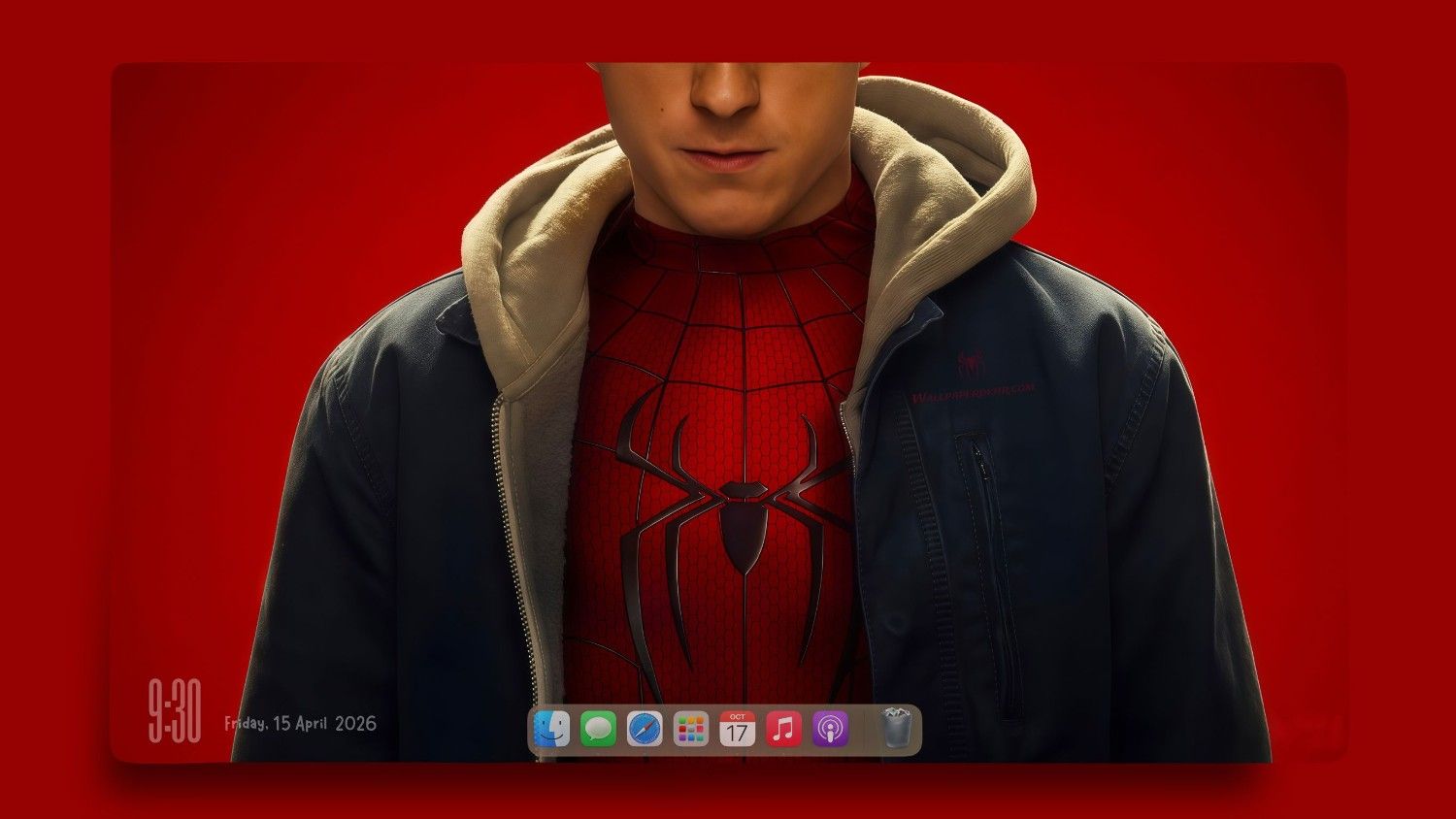Open the Podcasts app icon
The image size is (1456, 819).
pos(831,729)
